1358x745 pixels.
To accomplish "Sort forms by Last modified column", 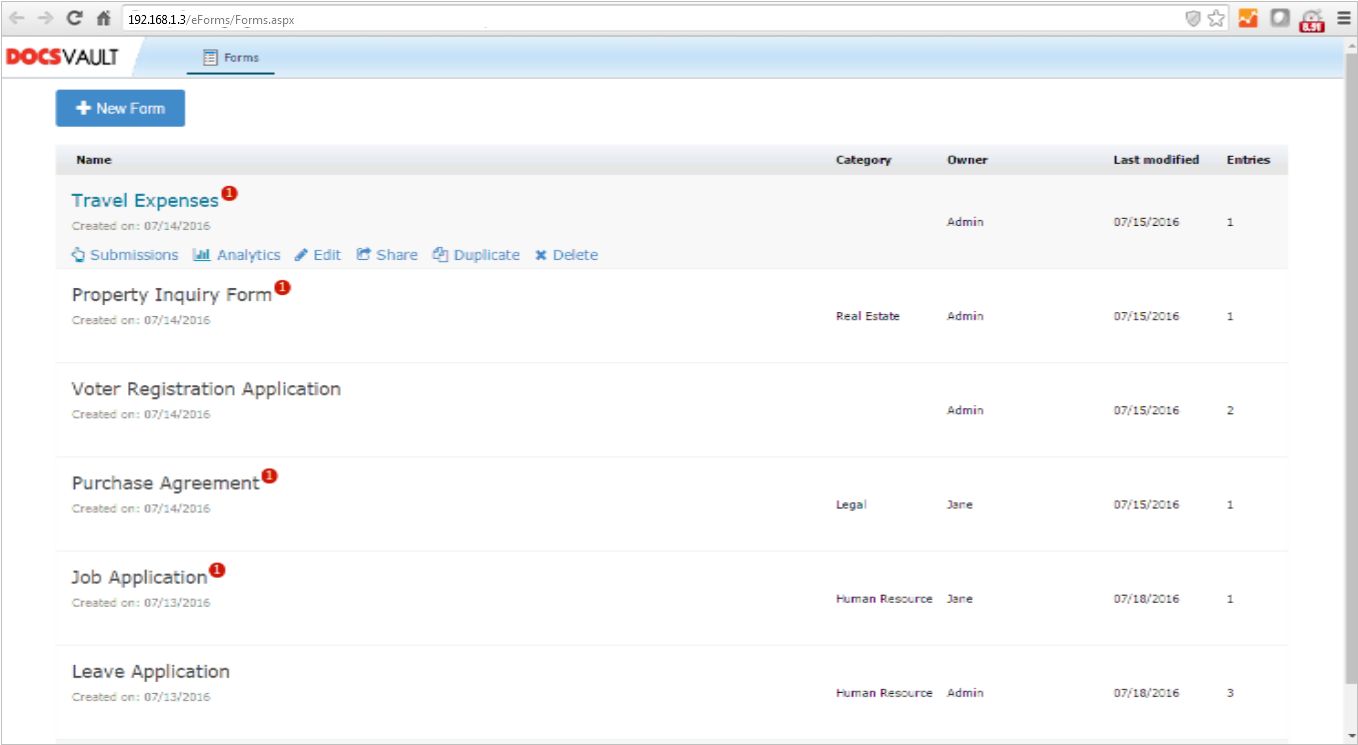I will coord(1156,160).
